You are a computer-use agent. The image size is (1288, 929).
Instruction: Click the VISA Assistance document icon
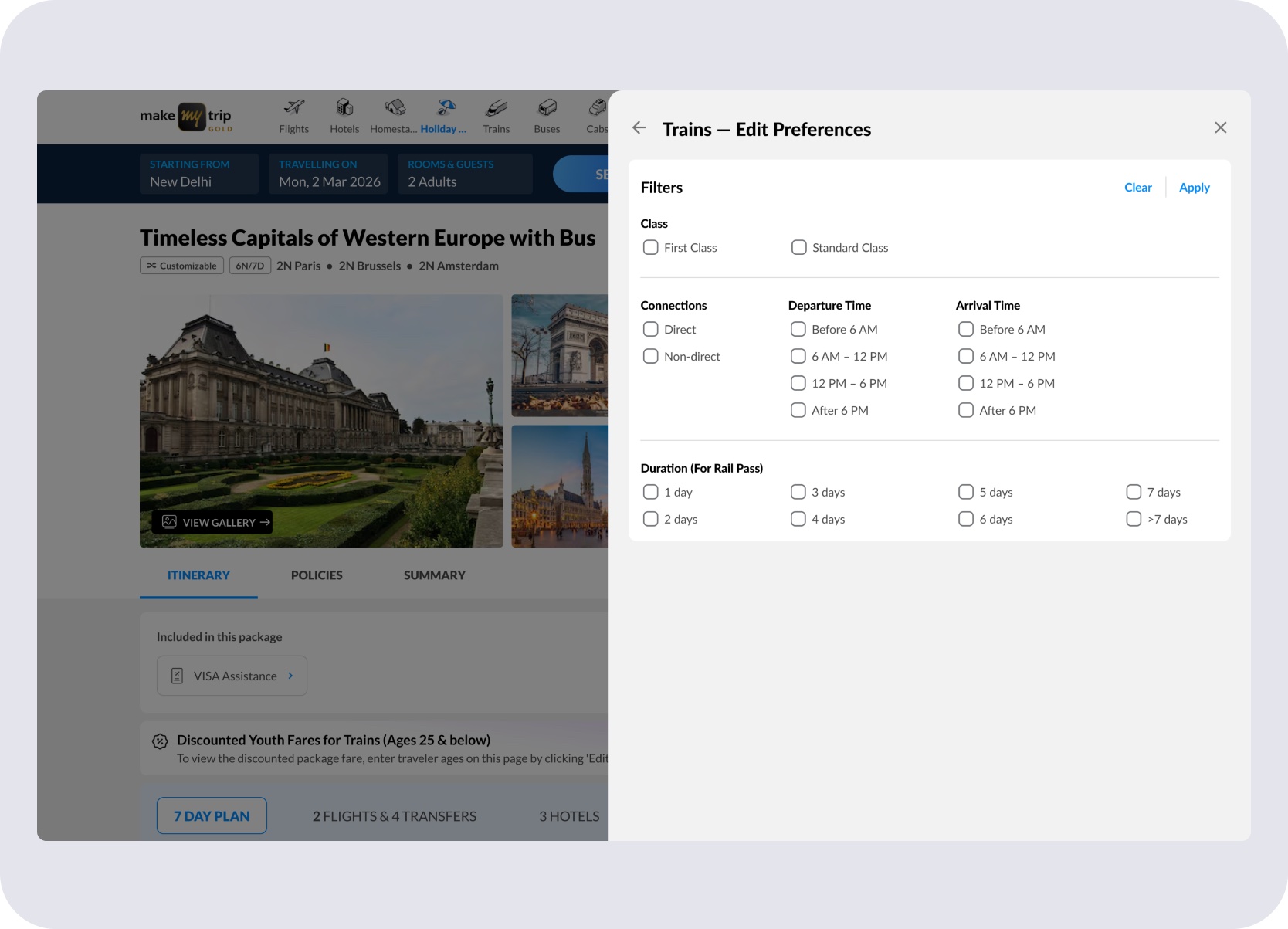[x=177, y=676]
